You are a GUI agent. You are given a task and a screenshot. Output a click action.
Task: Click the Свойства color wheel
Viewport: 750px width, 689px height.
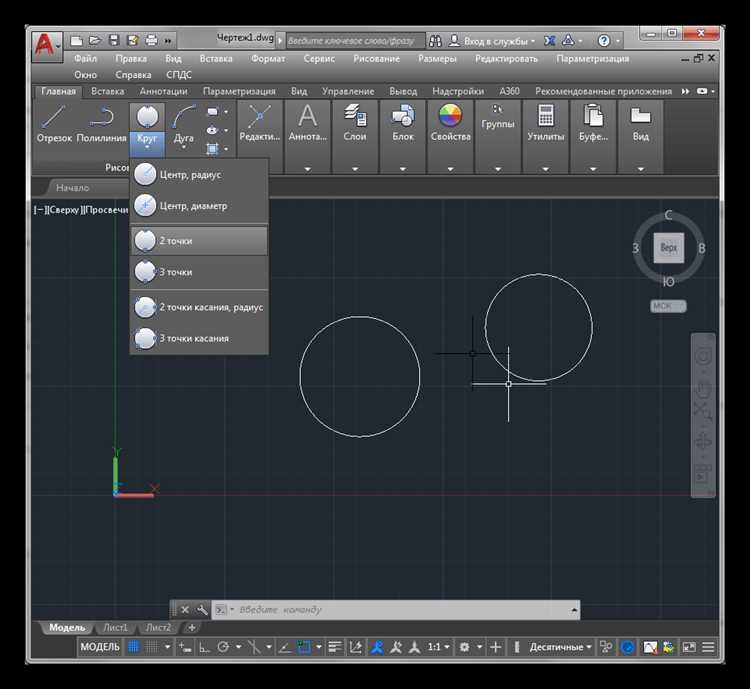pyautogui.click(x=450, y=116)
